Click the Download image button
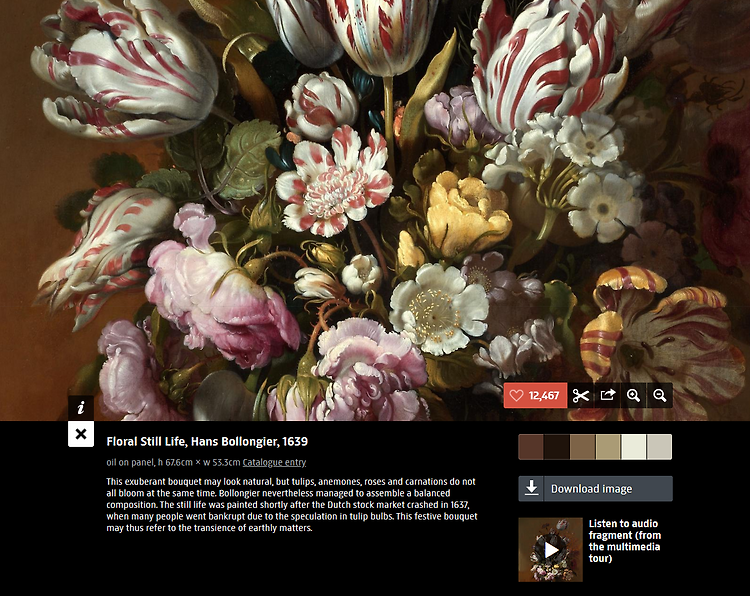750x596 pixels. 596,488
